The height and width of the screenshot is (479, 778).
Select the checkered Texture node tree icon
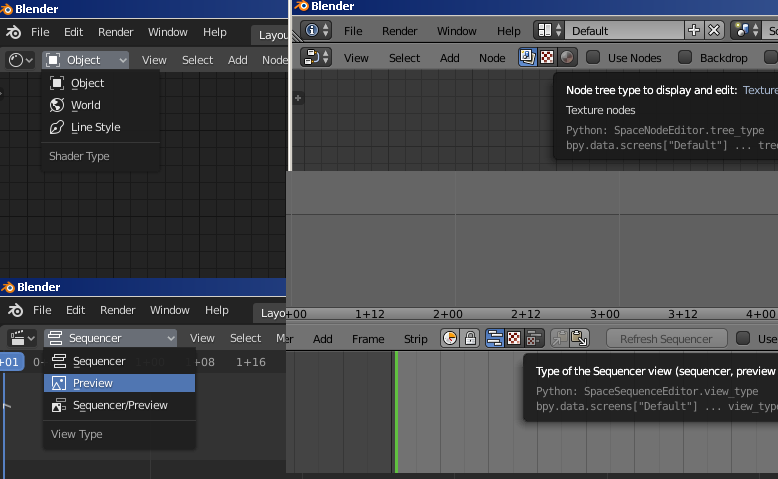(x=547, y=57)
